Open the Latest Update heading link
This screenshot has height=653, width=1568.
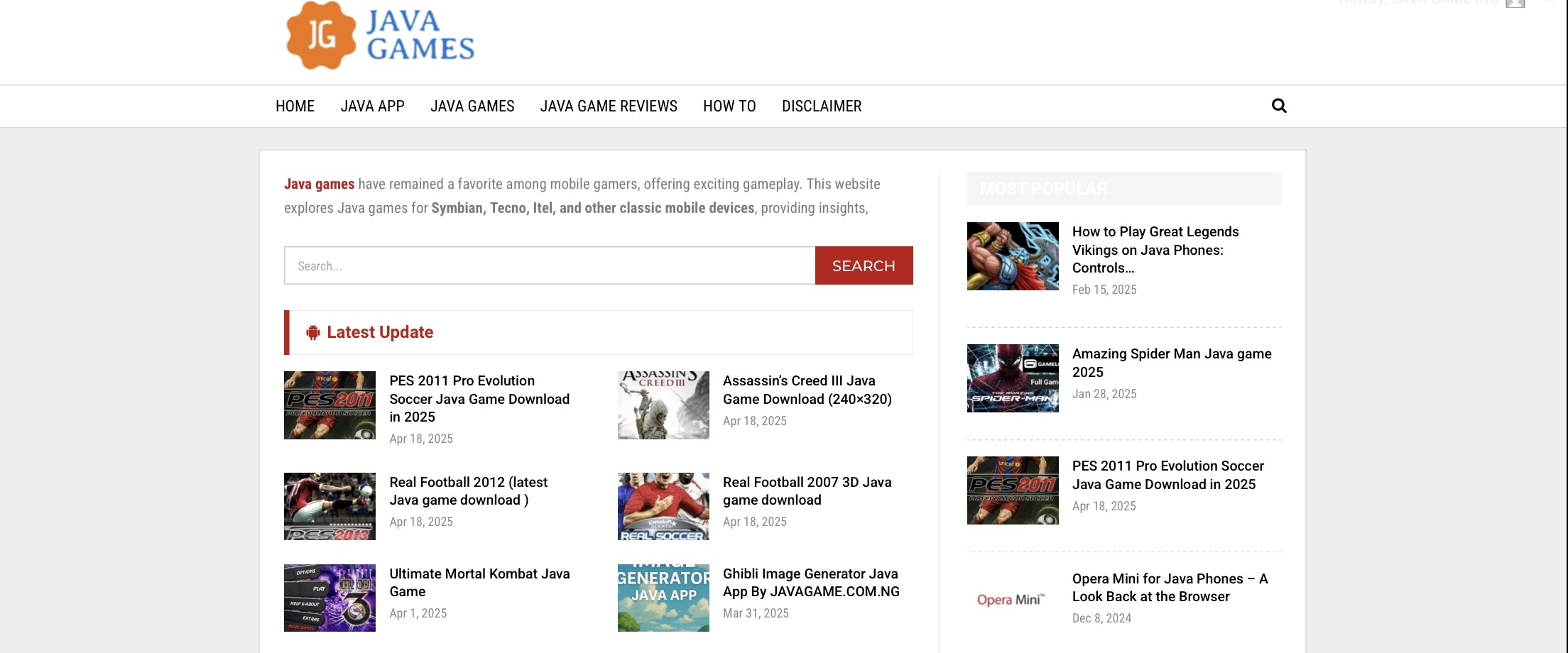tap(380, 332)
